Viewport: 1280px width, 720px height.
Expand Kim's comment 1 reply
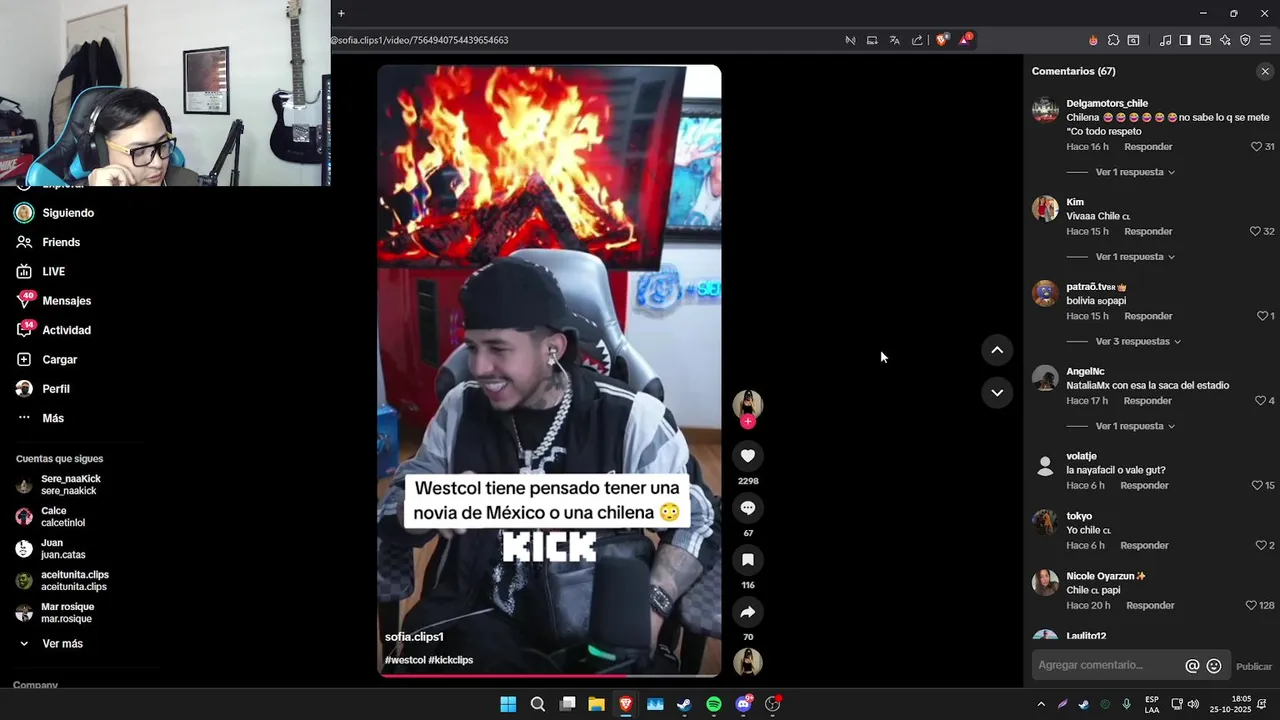click(1135, 257)
